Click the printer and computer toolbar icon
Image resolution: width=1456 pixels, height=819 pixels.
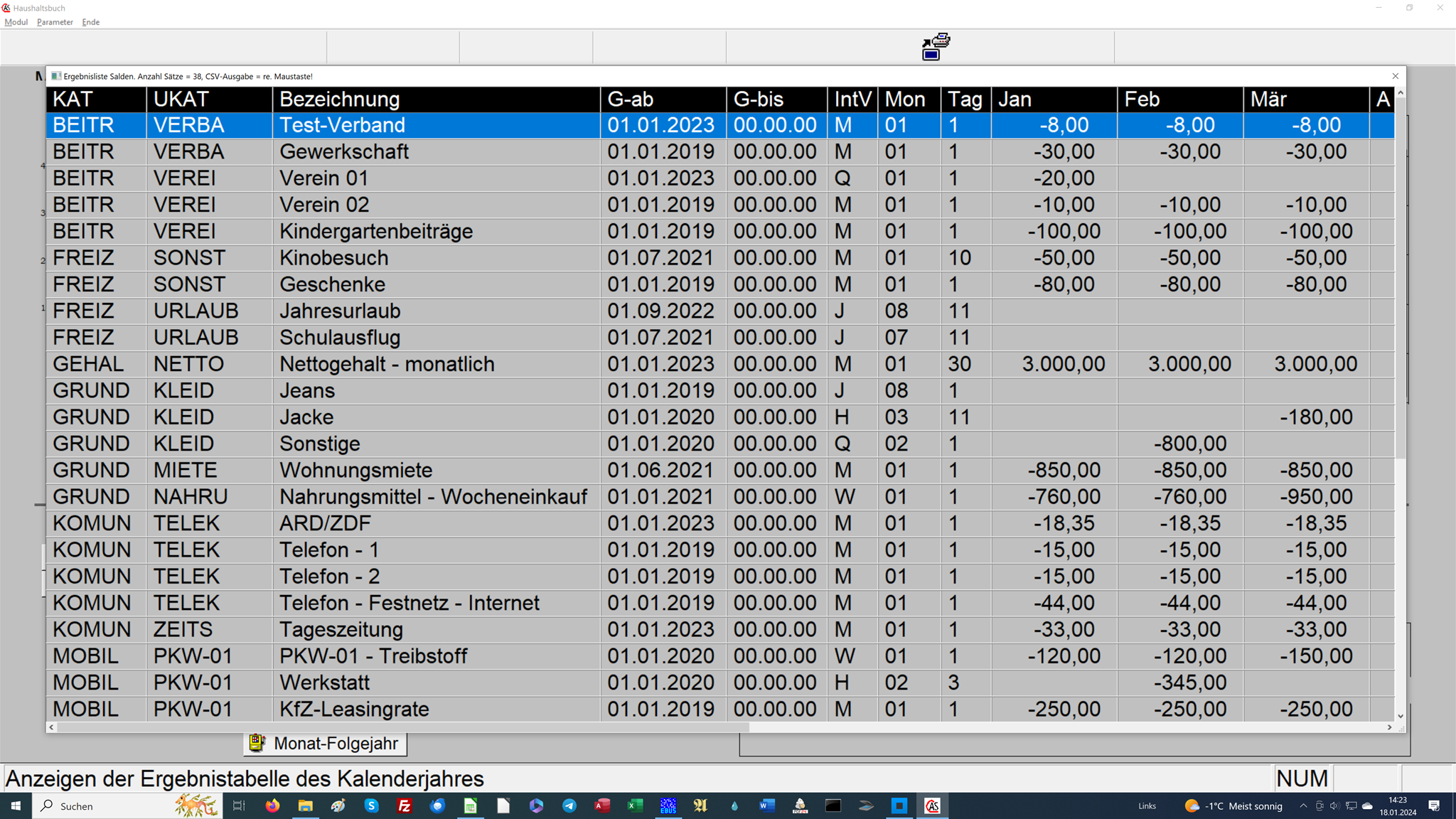[x=936, y=47]
